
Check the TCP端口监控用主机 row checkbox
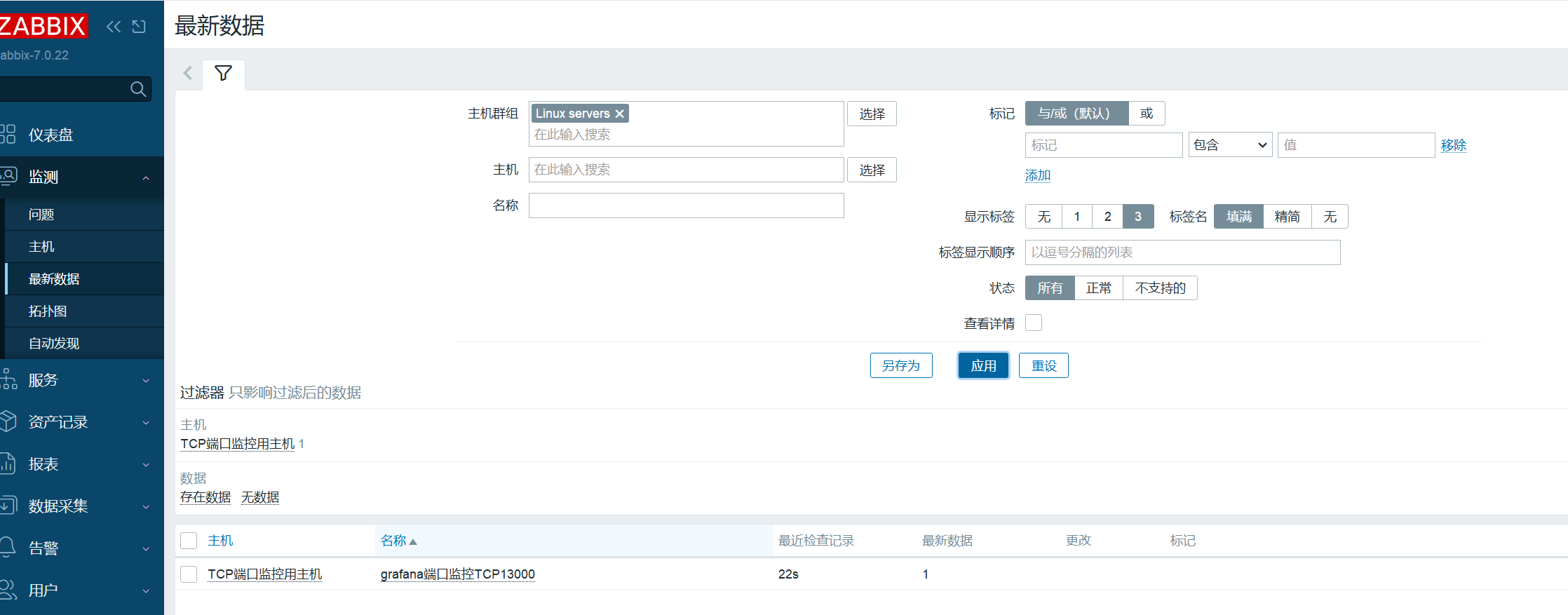coord(189,574)
